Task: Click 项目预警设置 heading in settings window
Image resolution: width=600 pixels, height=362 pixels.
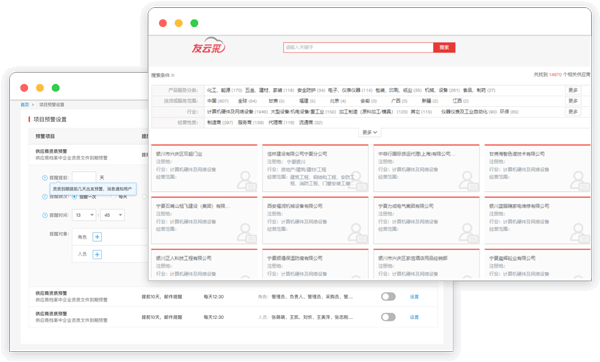Action: [x=50, y=119]
